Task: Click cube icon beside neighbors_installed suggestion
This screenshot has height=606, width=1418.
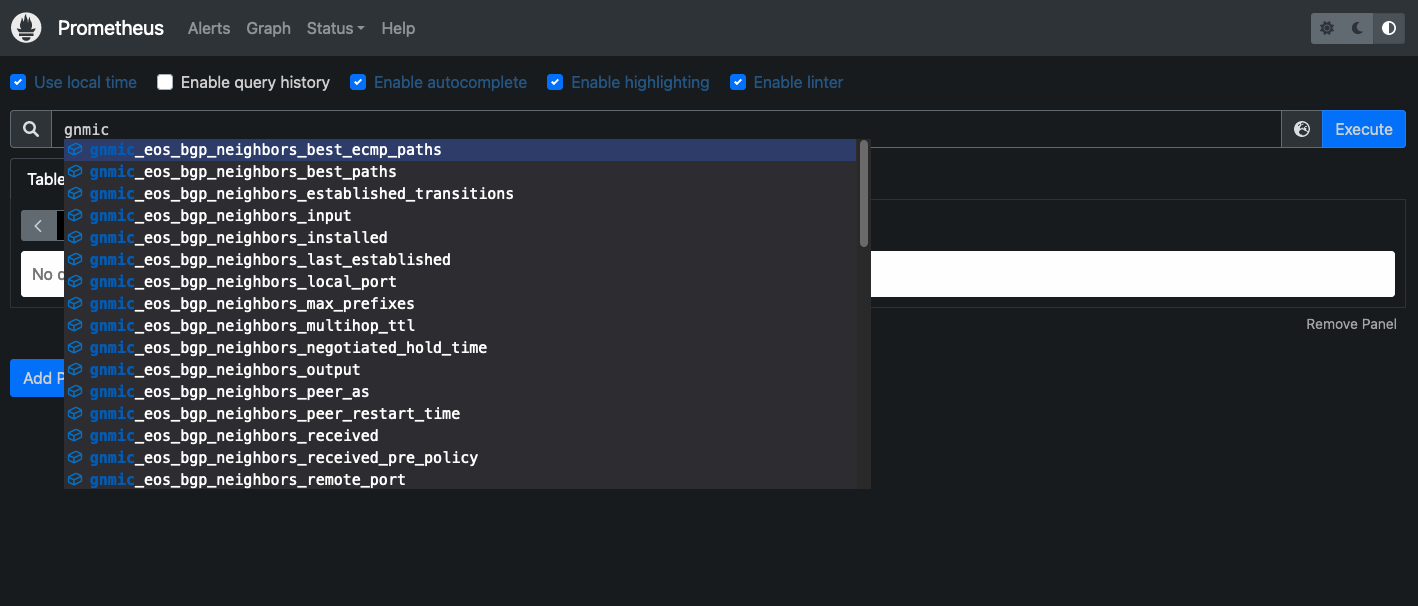Action: point(76,238)
